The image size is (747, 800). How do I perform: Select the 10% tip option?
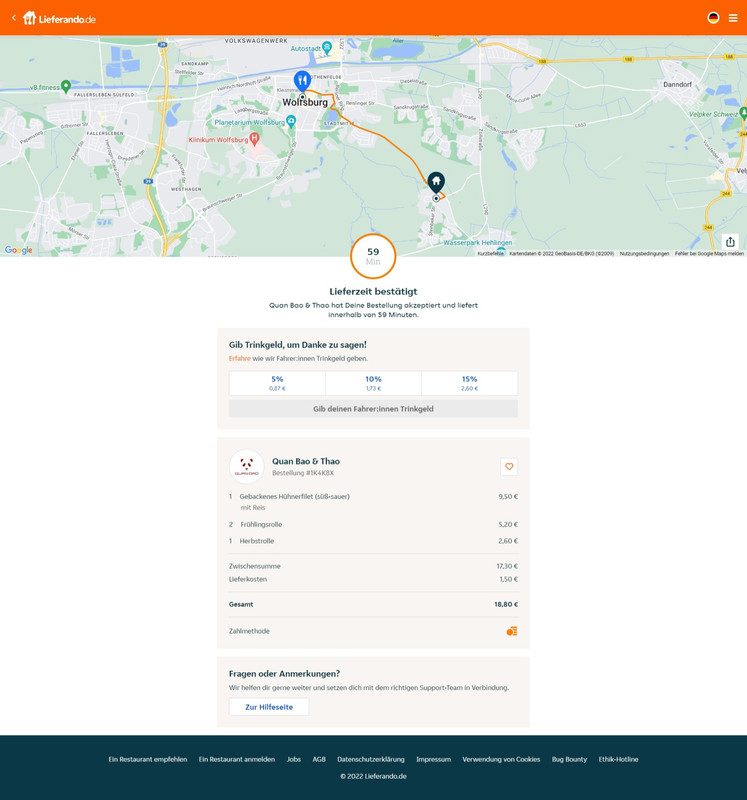[373, 383]
